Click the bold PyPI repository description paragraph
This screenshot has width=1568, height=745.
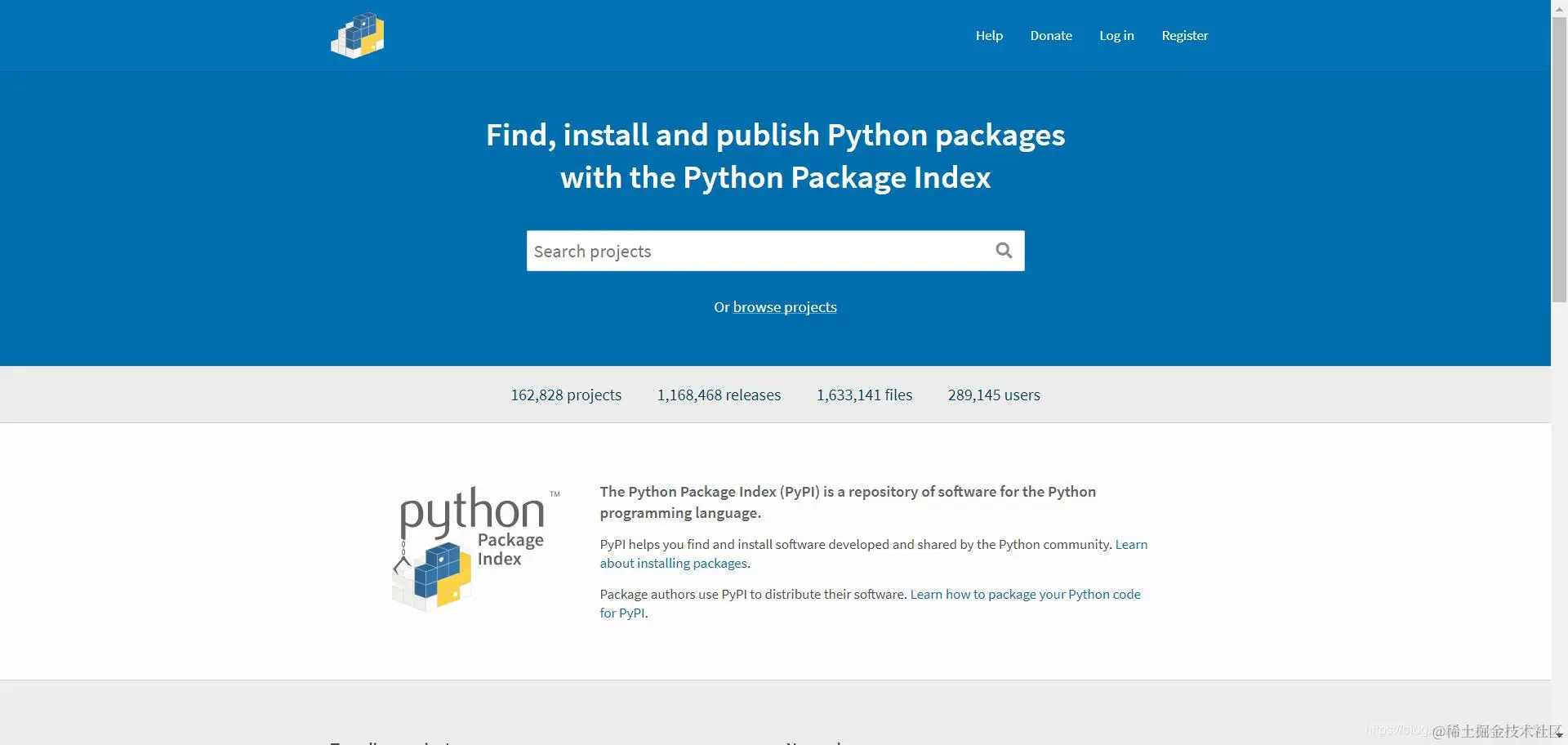(x=848, y=502)
